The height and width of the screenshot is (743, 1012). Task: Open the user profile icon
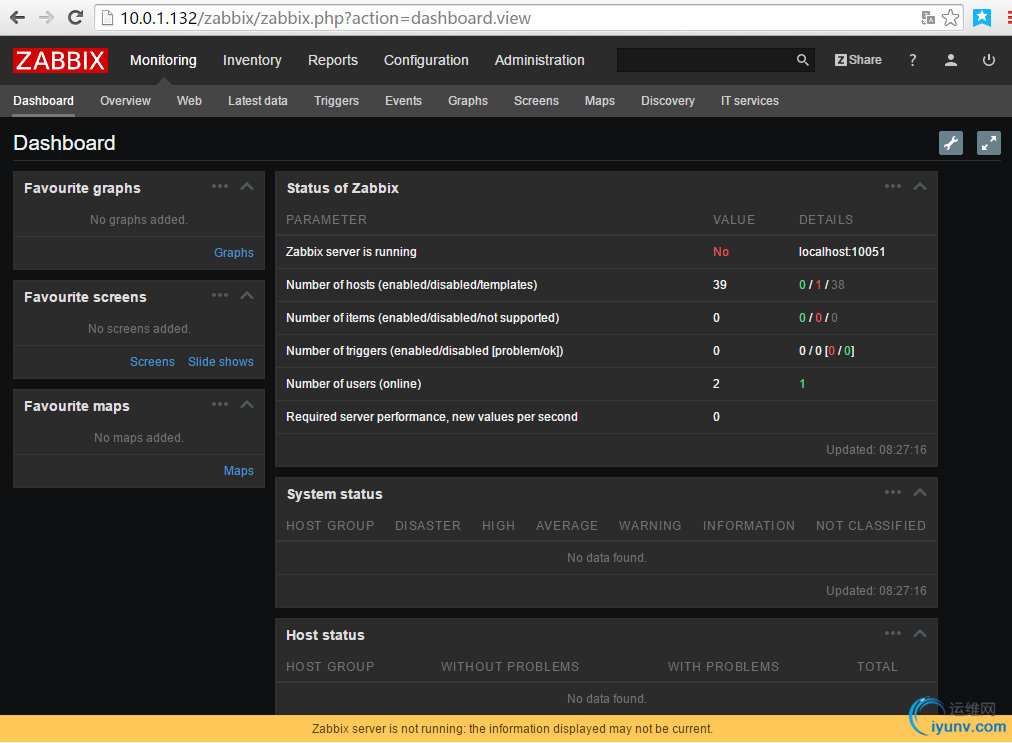pos(950,60)
